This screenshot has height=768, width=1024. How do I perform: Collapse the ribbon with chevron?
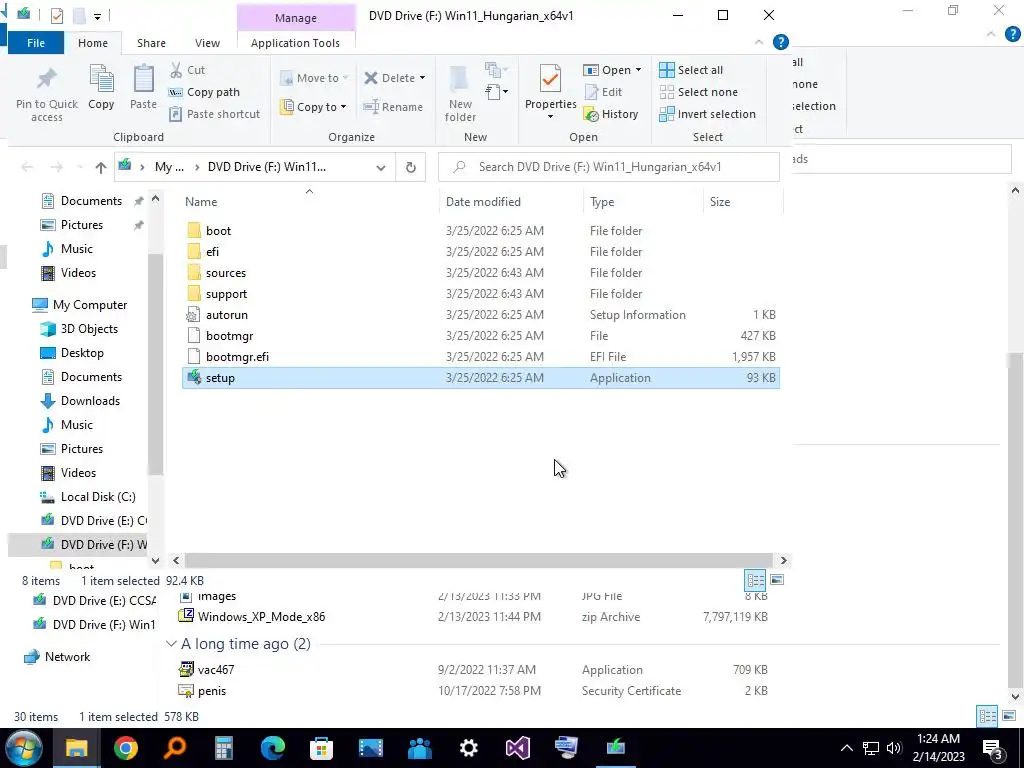point(759,42)
